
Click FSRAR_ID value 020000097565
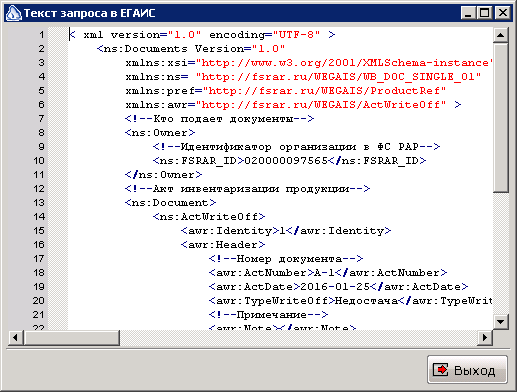tap(286, 161)
